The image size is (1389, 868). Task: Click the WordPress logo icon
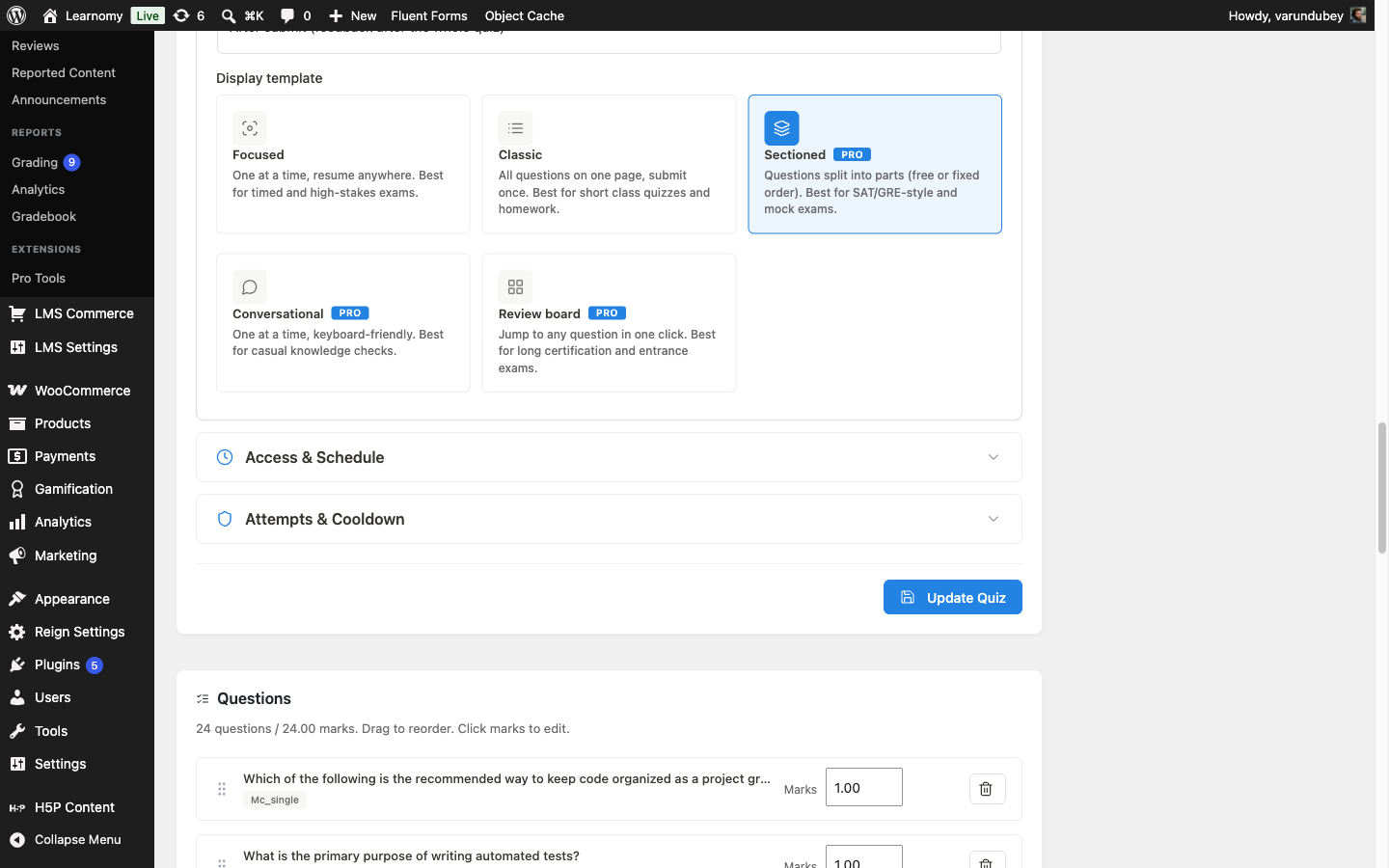(x=16, y=15)
